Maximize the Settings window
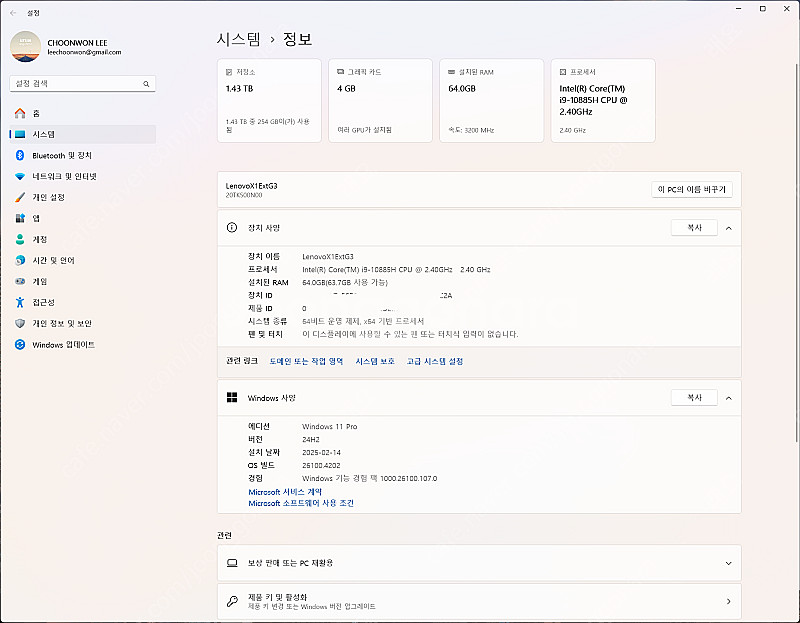The width and height of the screenshot is (800, 623). click(x=763, y=9)
